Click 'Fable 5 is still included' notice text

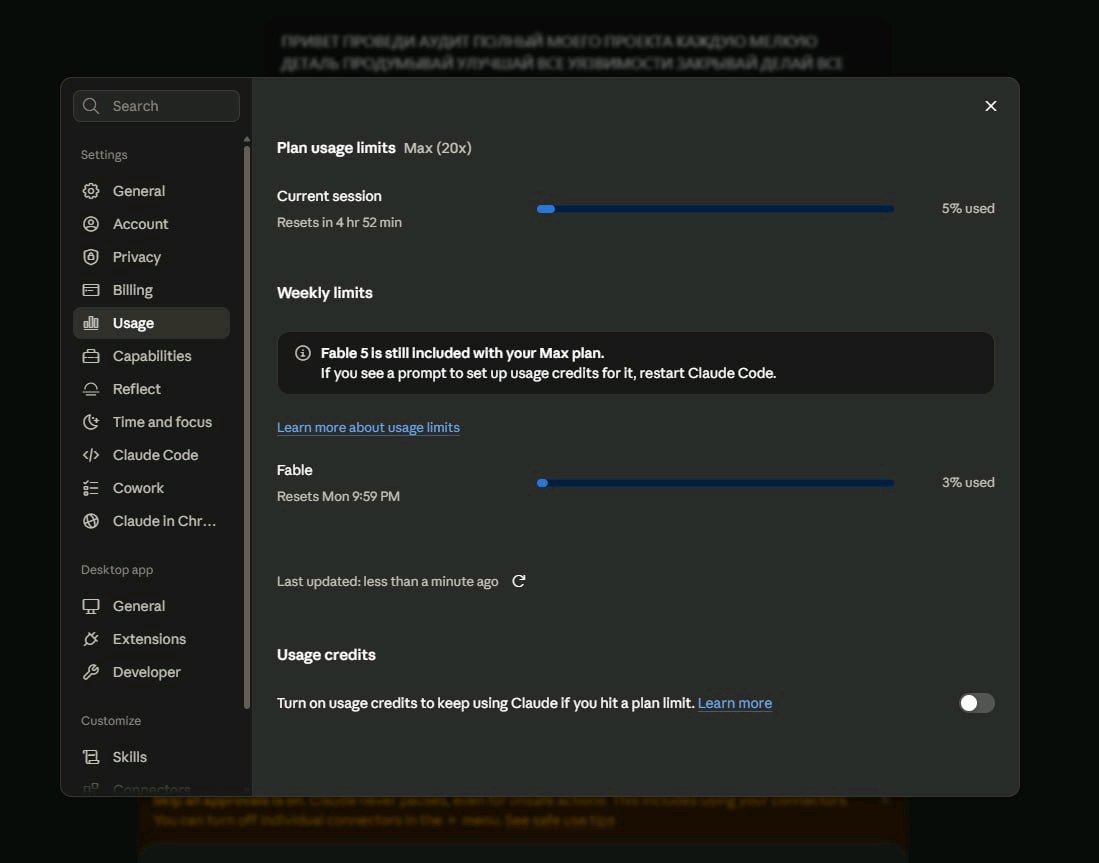click(x=462, y=353)
